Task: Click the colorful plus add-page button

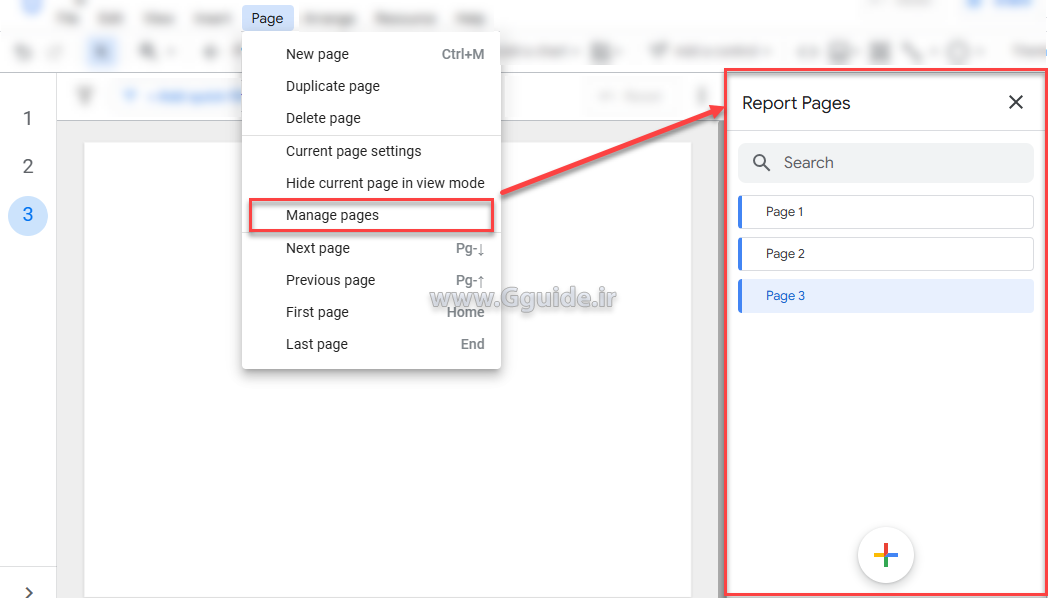Action: (x=885, y=555)
